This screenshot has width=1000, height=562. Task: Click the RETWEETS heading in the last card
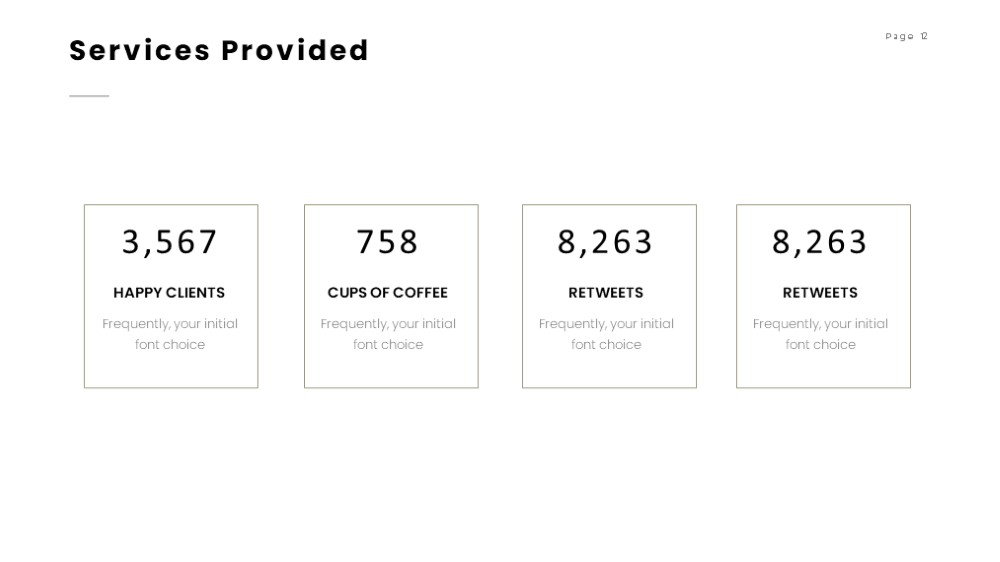pos(820,293)
